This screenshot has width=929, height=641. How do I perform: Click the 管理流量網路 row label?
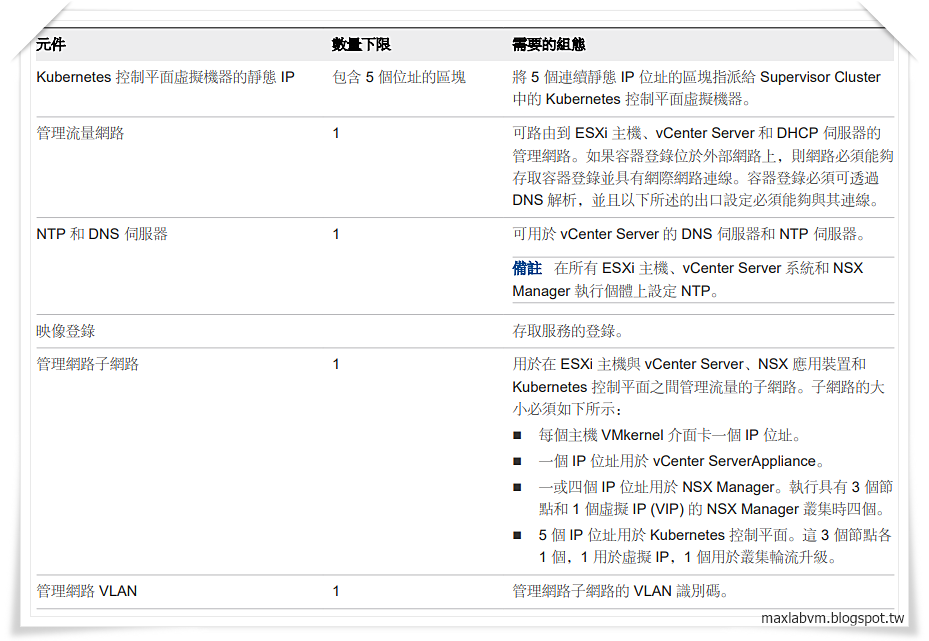pos(79,132)
